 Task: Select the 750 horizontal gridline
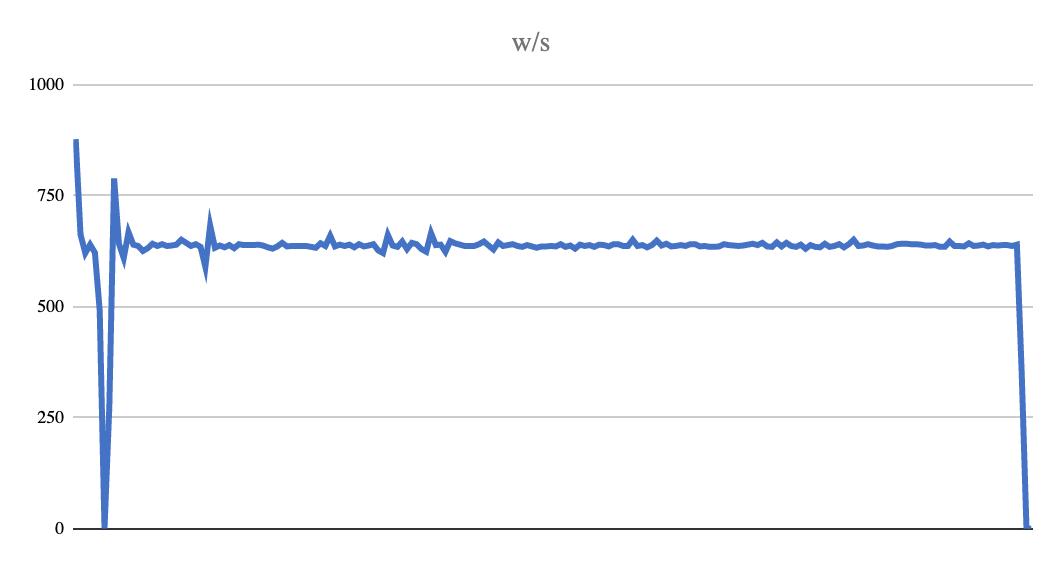[553, 195]
